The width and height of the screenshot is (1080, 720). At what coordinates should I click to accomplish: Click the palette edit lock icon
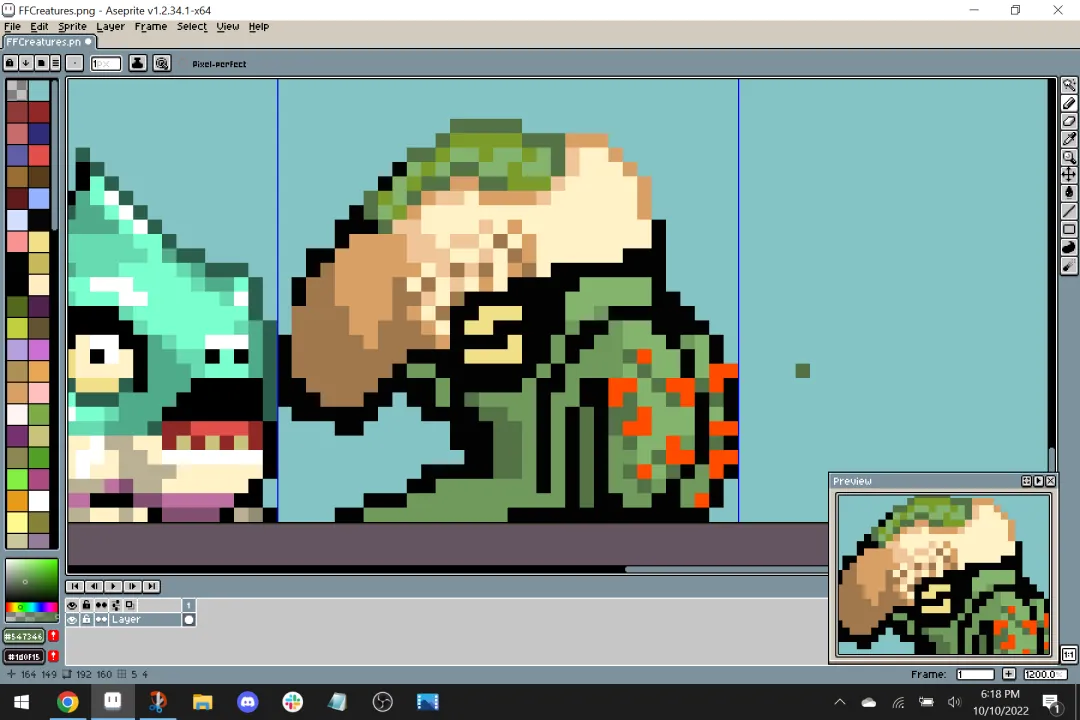point(10,63)
